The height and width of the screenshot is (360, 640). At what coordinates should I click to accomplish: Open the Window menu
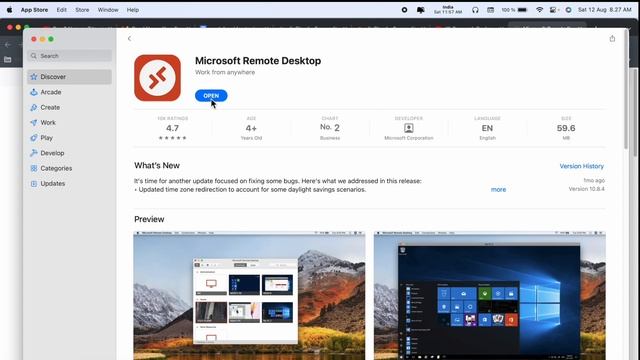(108, 10)
